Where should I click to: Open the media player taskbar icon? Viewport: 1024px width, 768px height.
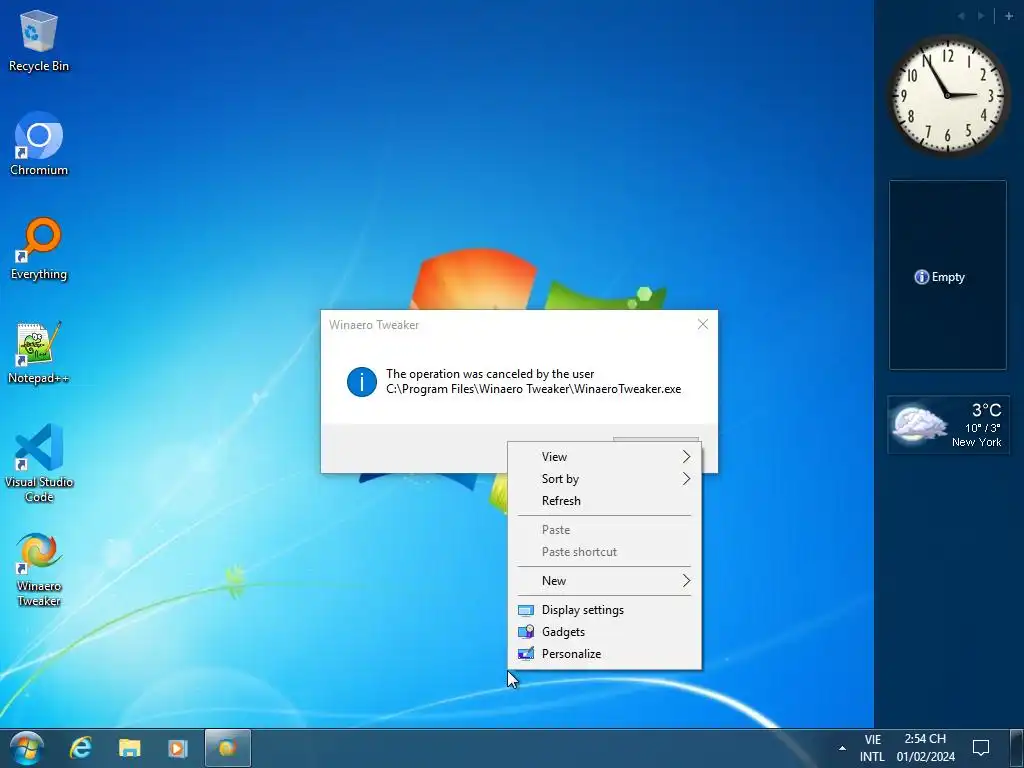[x=178, y=748]
